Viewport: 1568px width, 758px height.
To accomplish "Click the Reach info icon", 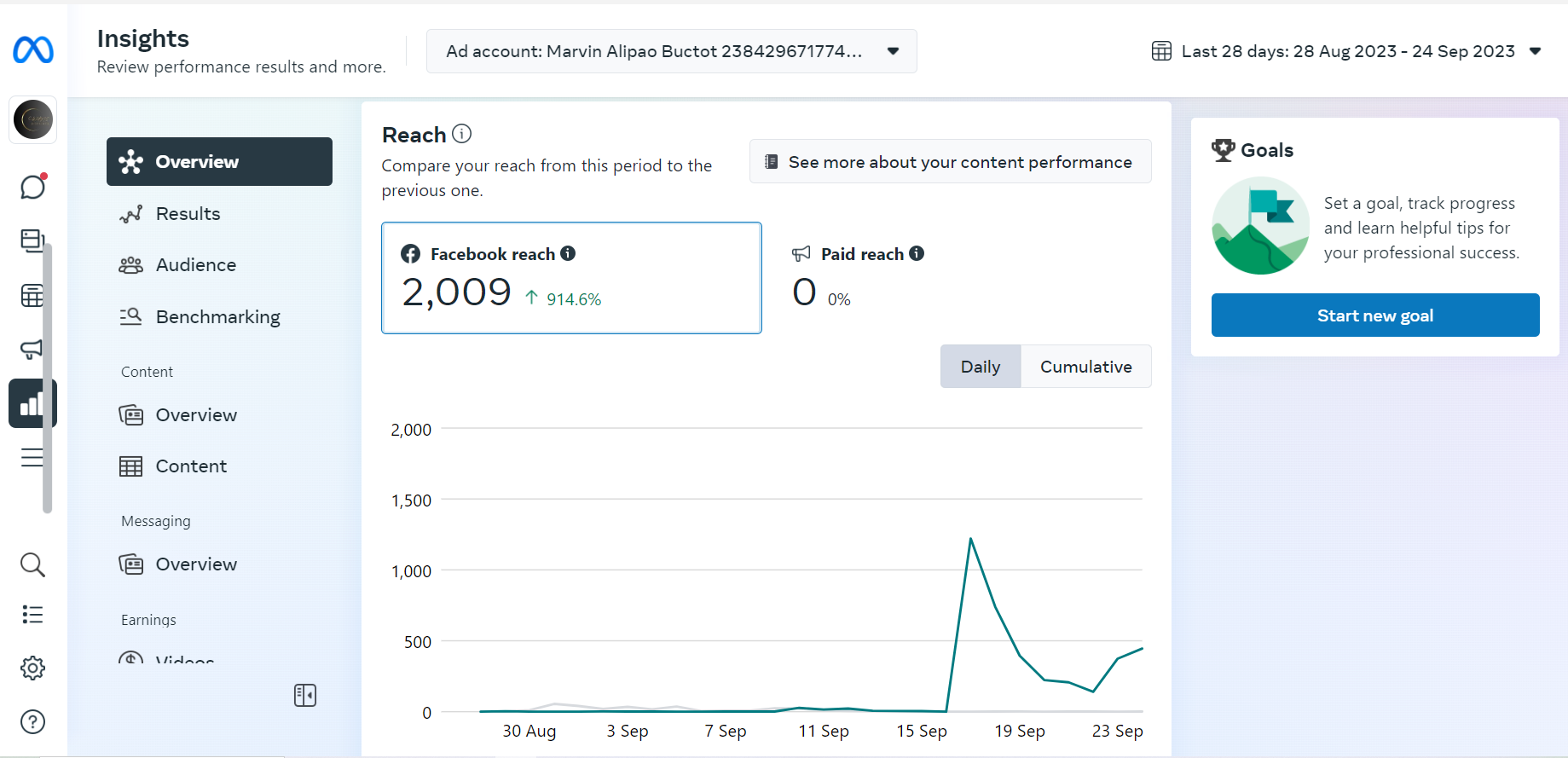I will 461,134.
